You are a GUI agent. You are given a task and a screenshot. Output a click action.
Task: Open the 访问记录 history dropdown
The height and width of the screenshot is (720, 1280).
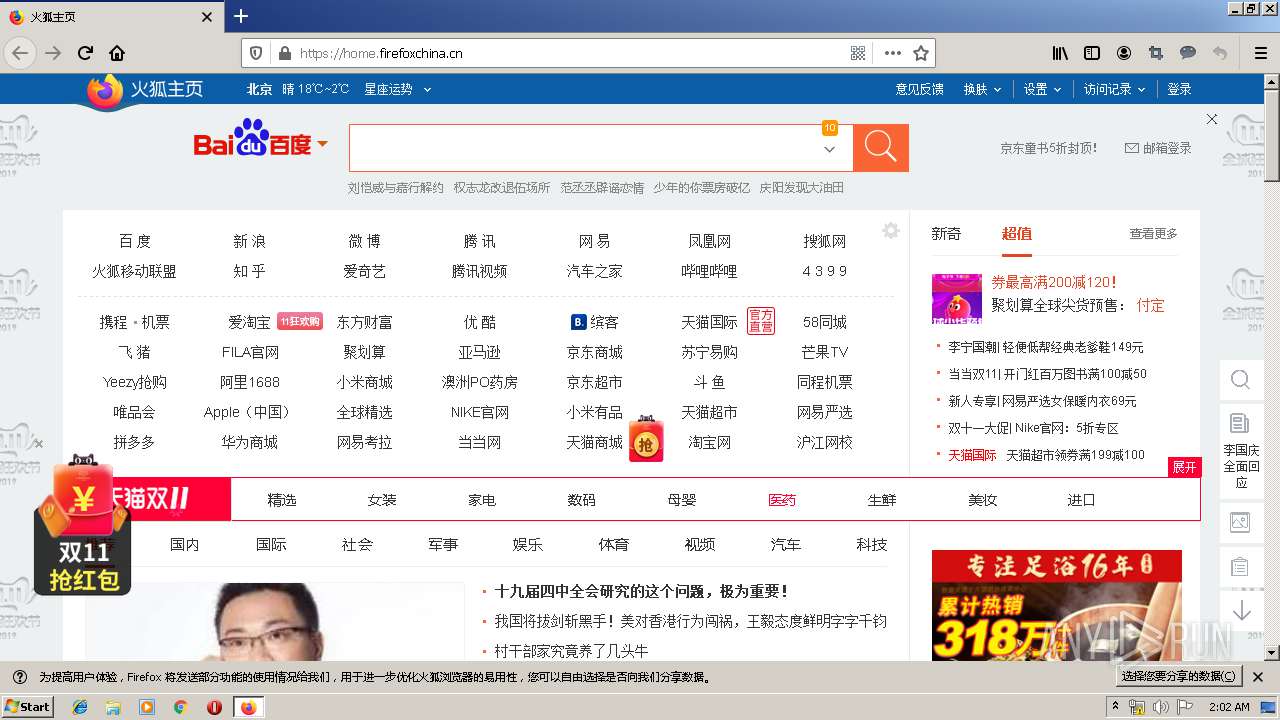click(x=1114, y=89)
